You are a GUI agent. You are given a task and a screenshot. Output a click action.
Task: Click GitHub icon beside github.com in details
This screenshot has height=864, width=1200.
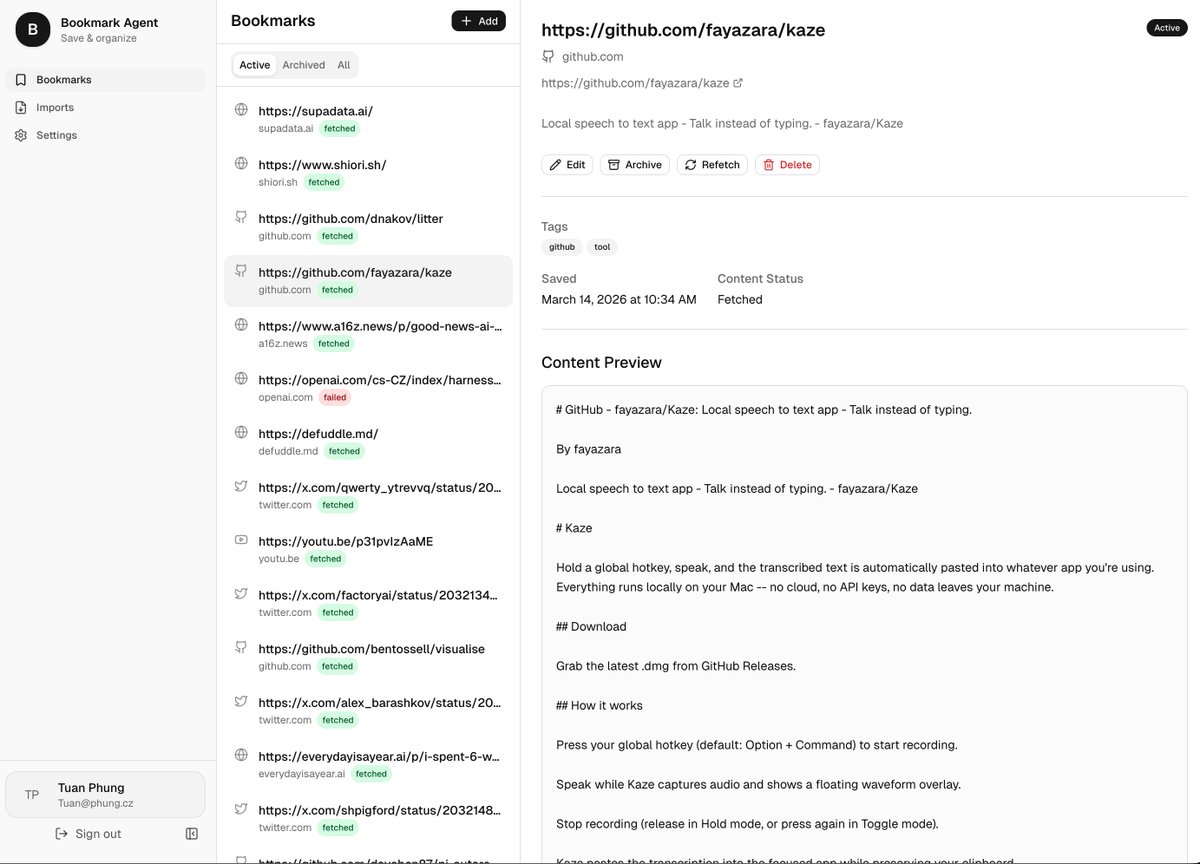548,57
